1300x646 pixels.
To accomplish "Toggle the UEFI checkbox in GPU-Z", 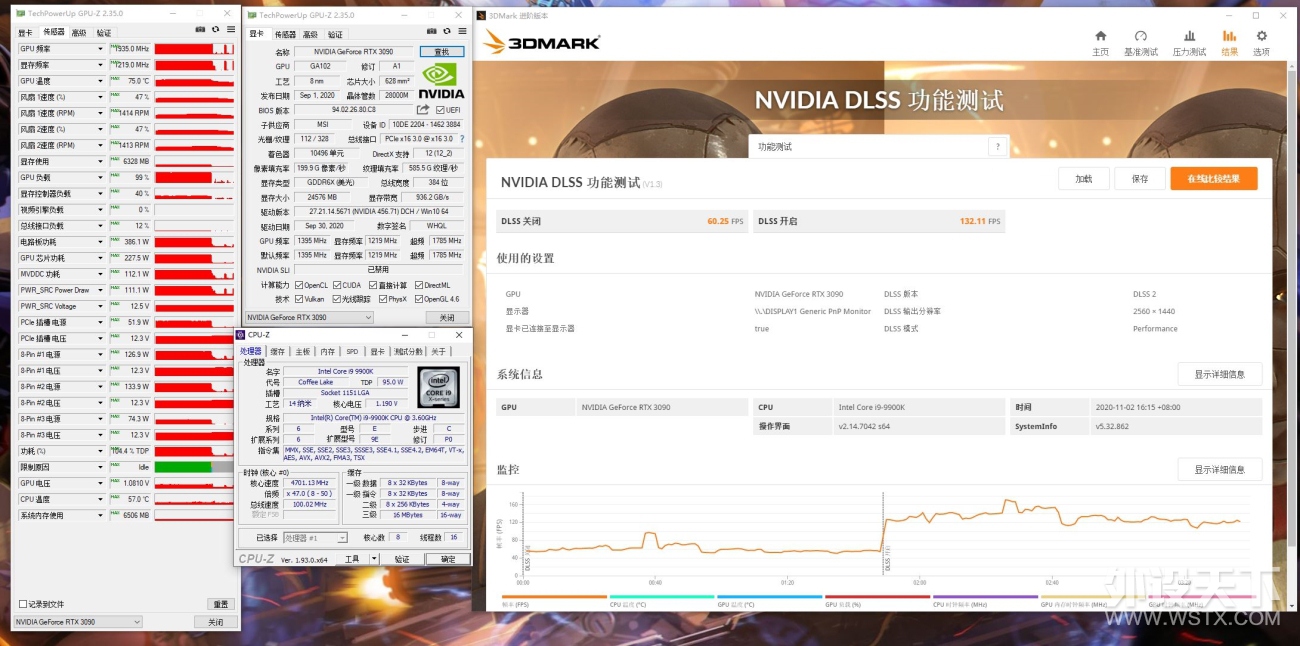I will pos(440,110).
